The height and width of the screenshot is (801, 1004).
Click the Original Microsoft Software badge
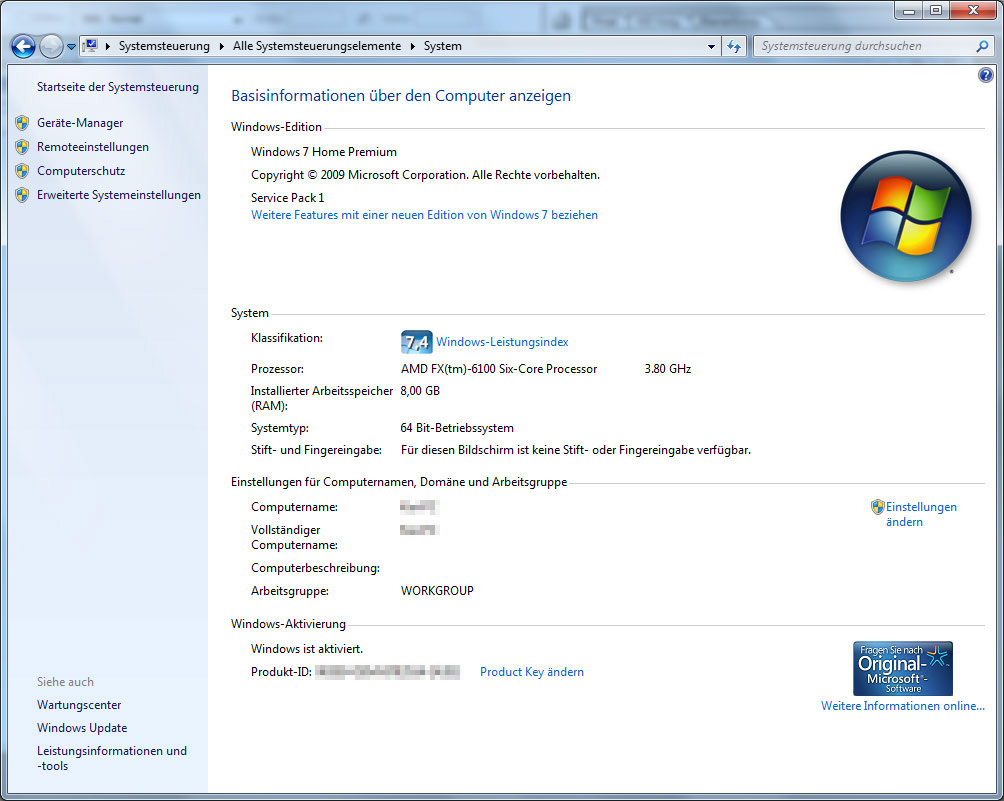click(903, 668)
